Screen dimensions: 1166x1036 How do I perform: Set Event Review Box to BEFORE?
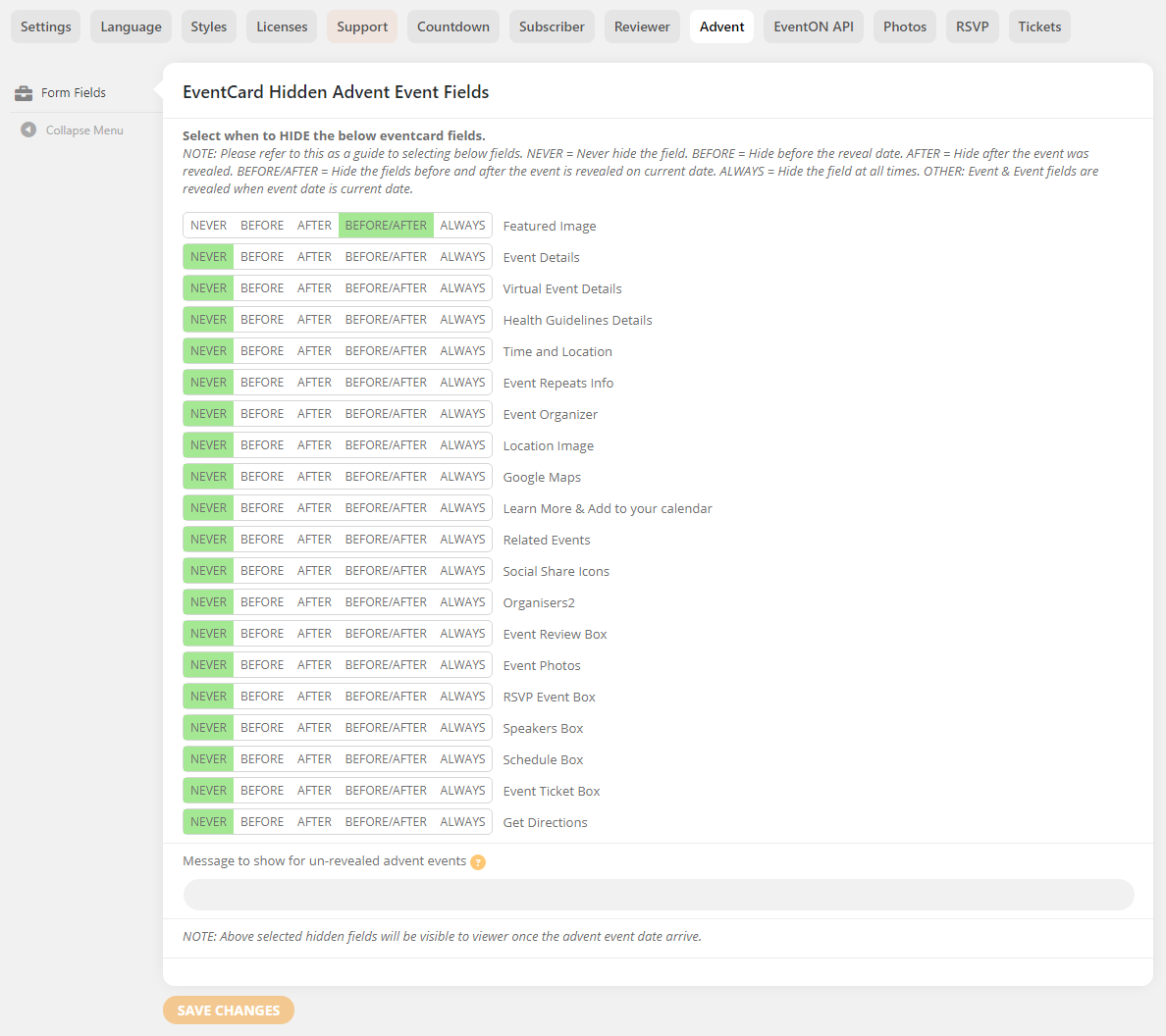[x=262, y=633]
